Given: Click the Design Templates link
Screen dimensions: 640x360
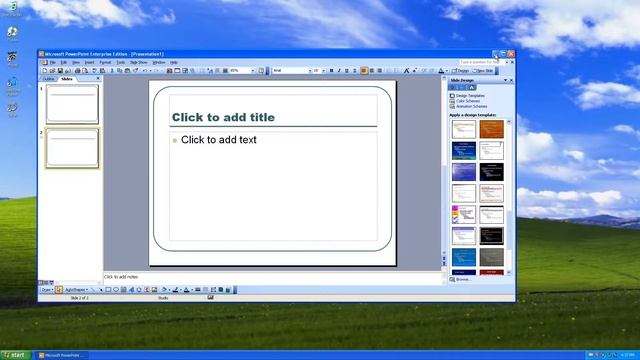Looking at the screenshot, I should point(470,96).
